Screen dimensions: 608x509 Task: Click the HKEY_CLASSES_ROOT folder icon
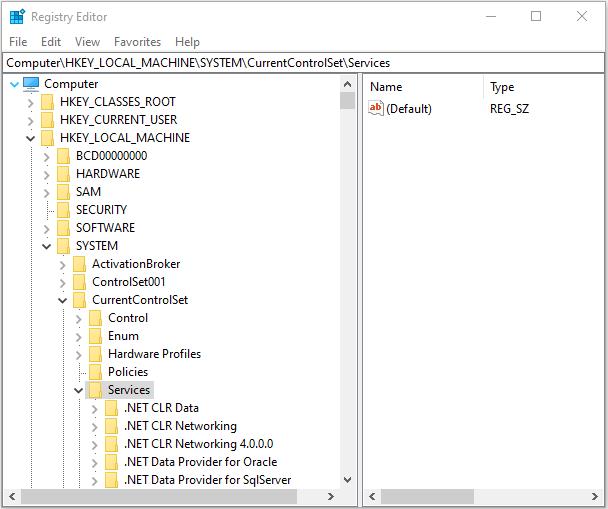47,102
